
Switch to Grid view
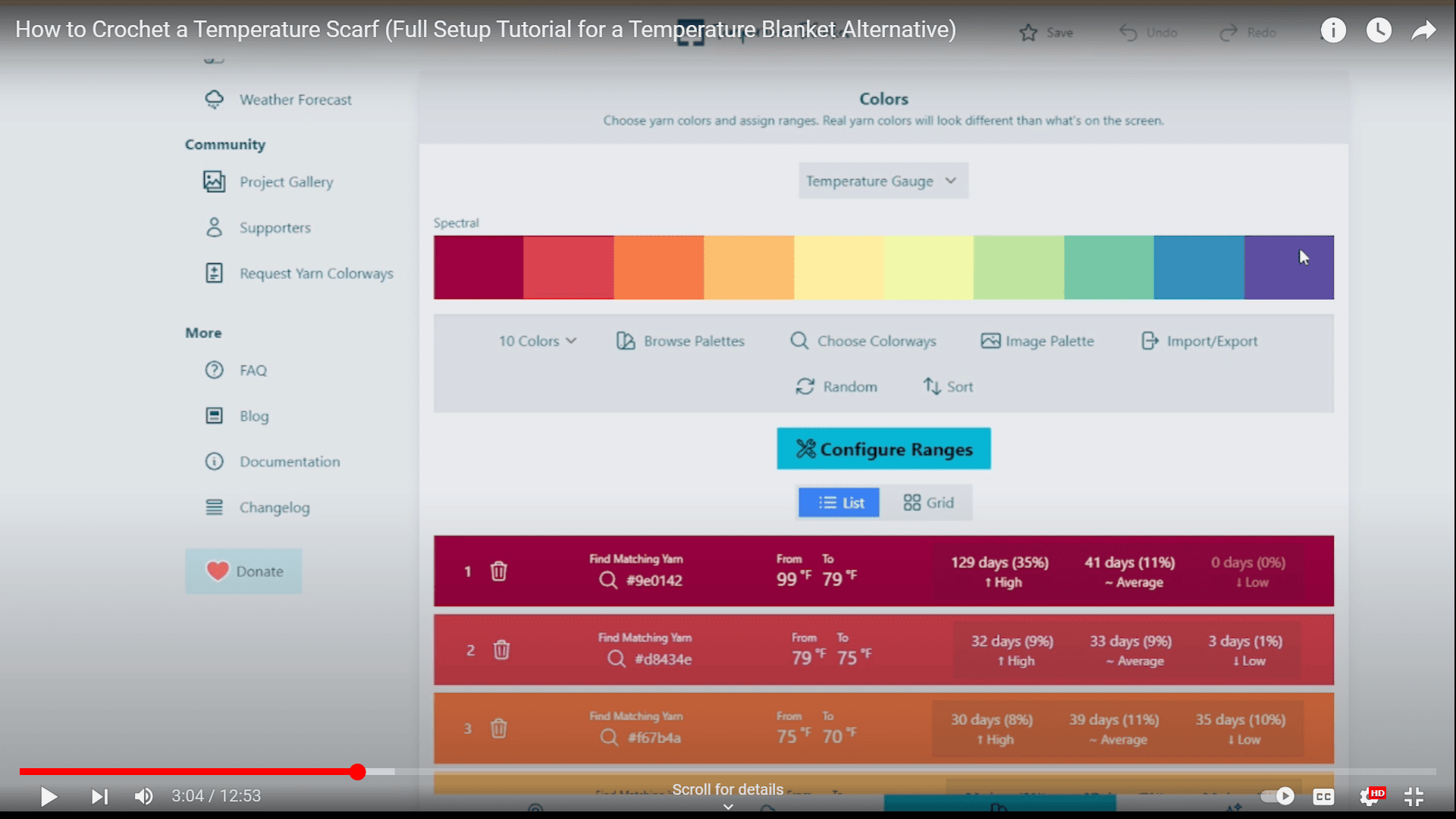928,503
